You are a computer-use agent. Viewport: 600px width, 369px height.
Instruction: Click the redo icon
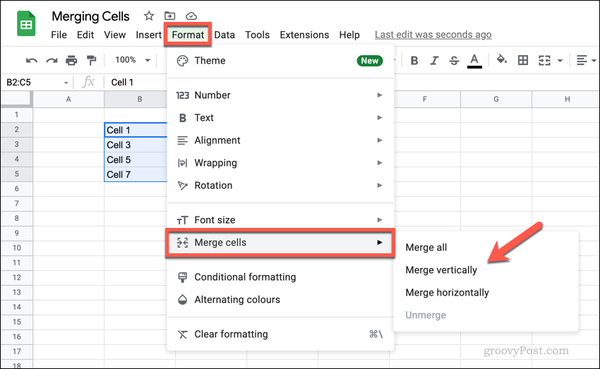(52, 60)
